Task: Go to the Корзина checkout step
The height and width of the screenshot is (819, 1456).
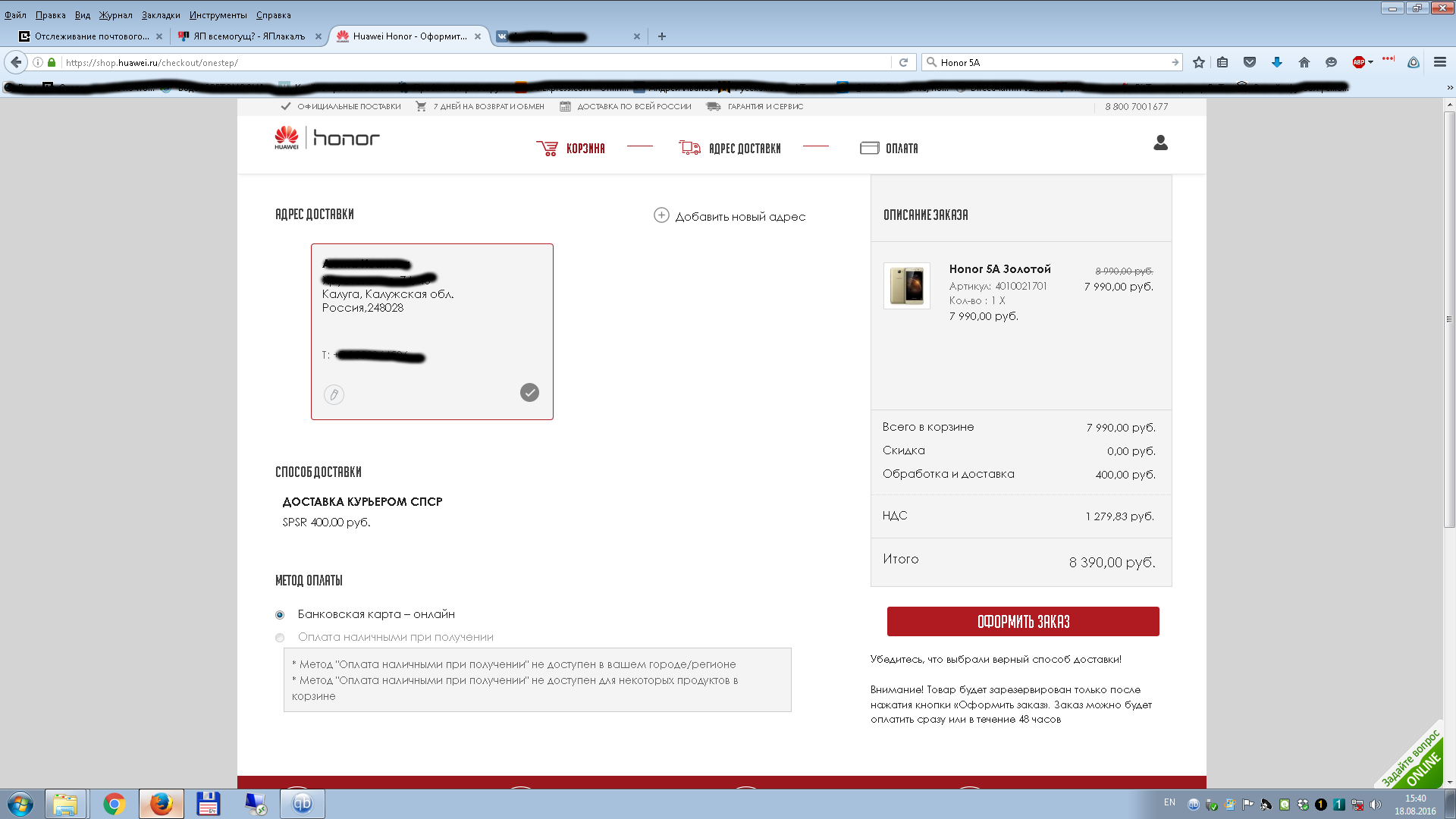Action: pyautogui.click(x=570, y=149)
